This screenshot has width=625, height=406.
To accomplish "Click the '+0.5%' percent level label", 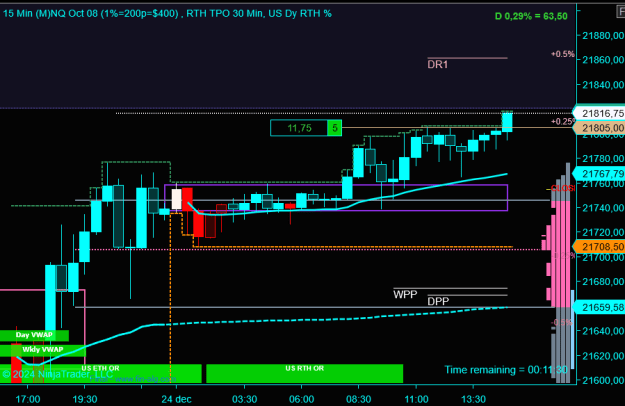I will [x=563, y=54].
